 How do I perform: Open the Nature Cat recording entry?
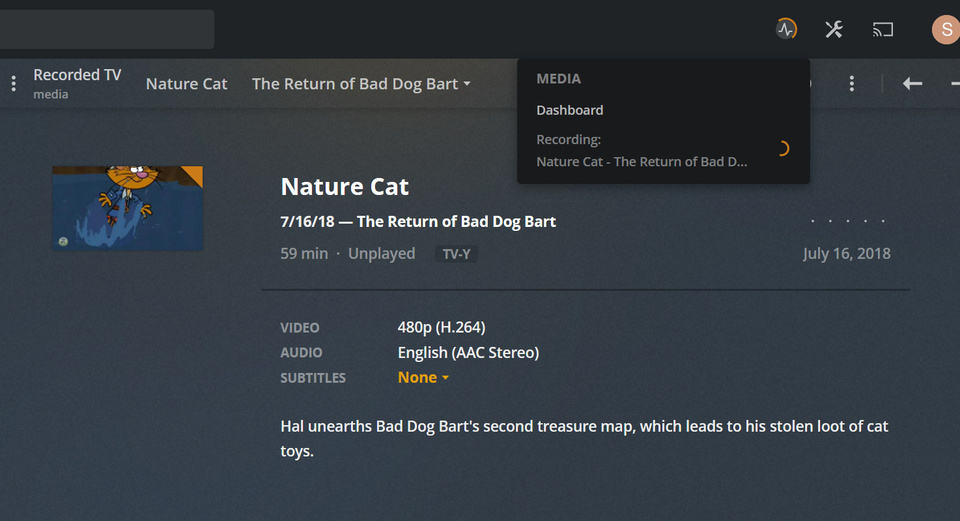[x=642, y=161]
